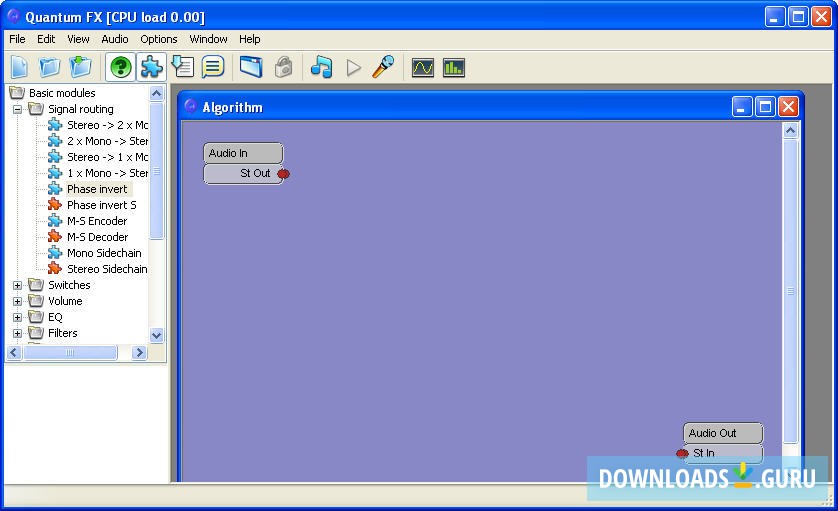
Task: Maximize the Quantum FX main window
Action: point(798,17)
